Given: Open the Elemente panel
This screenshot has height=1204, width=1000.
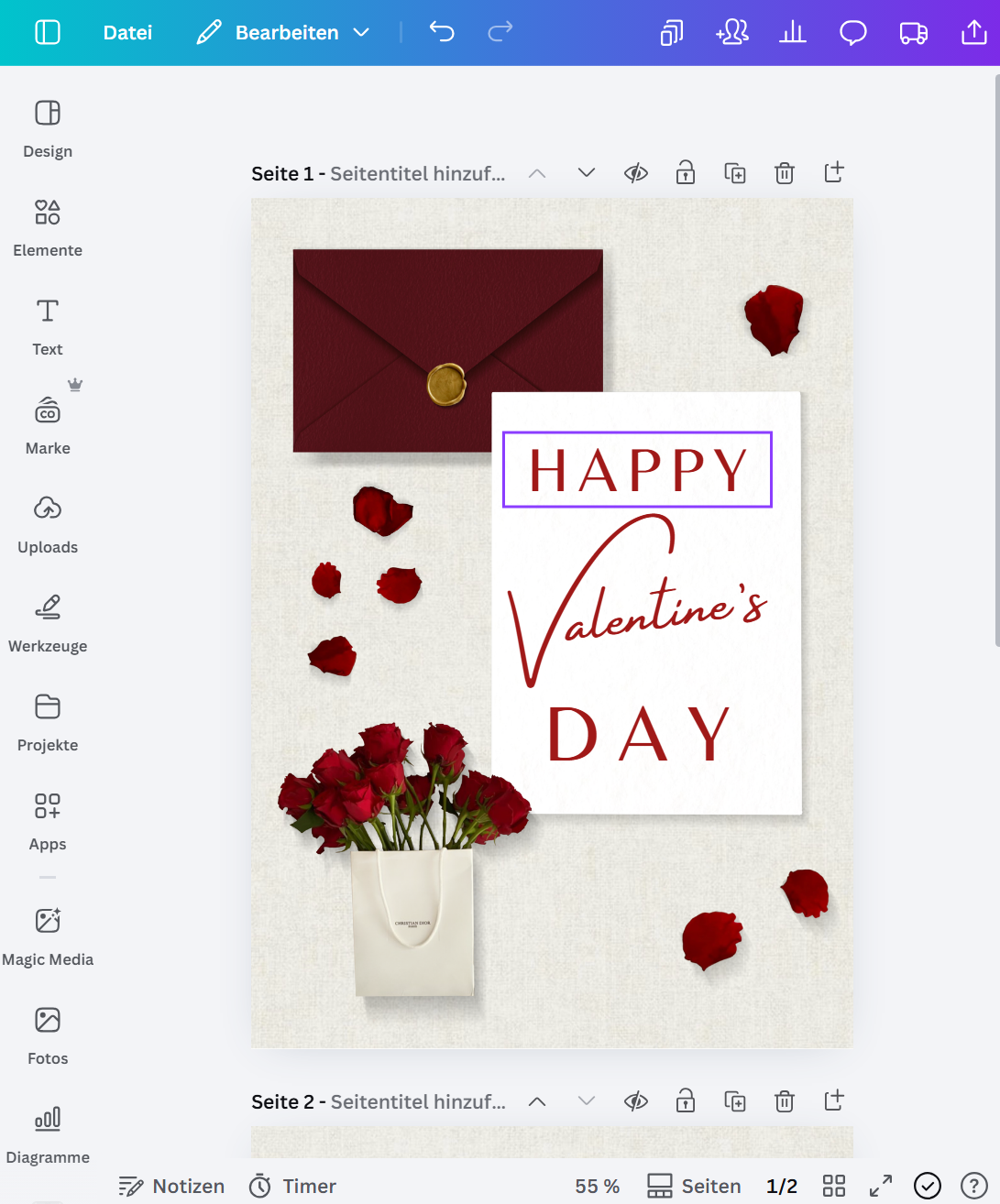Looking at the screenshot, I should [x=48, y=228].
